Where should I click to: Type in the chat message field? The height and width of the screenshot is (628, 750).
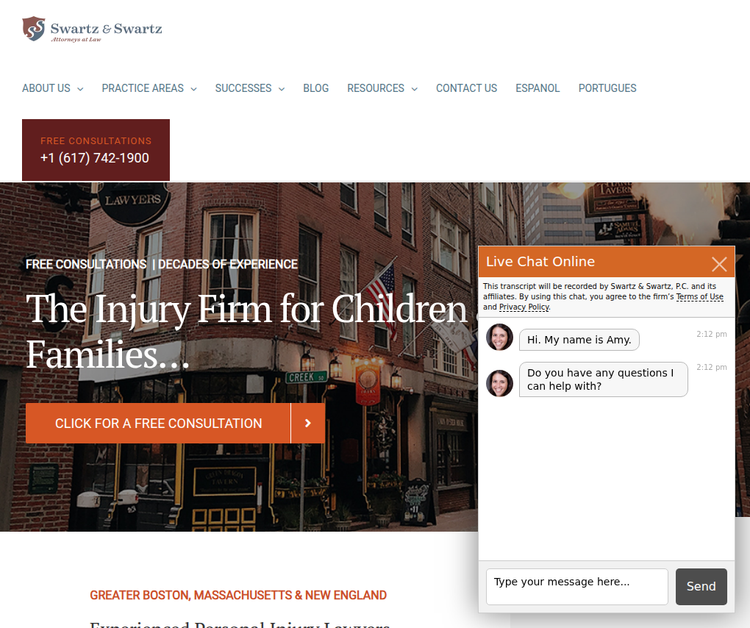tap(577, 586)
